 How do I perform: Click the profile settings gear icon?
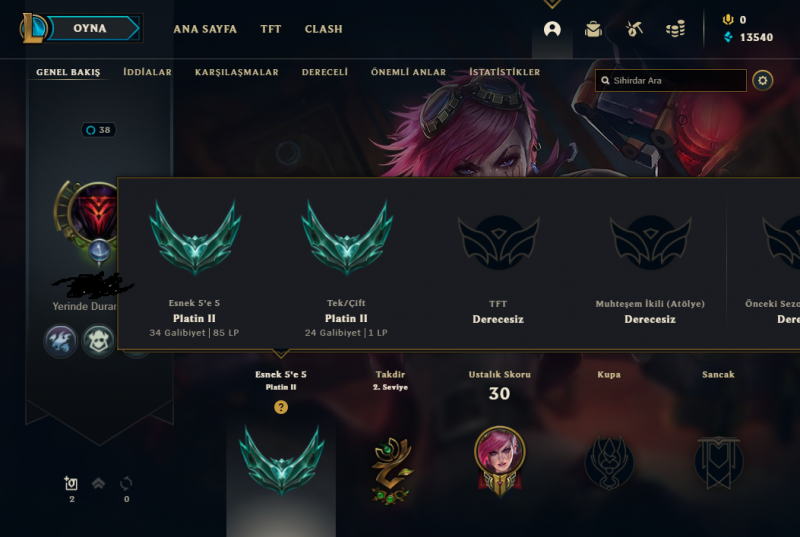click(762, 81)
